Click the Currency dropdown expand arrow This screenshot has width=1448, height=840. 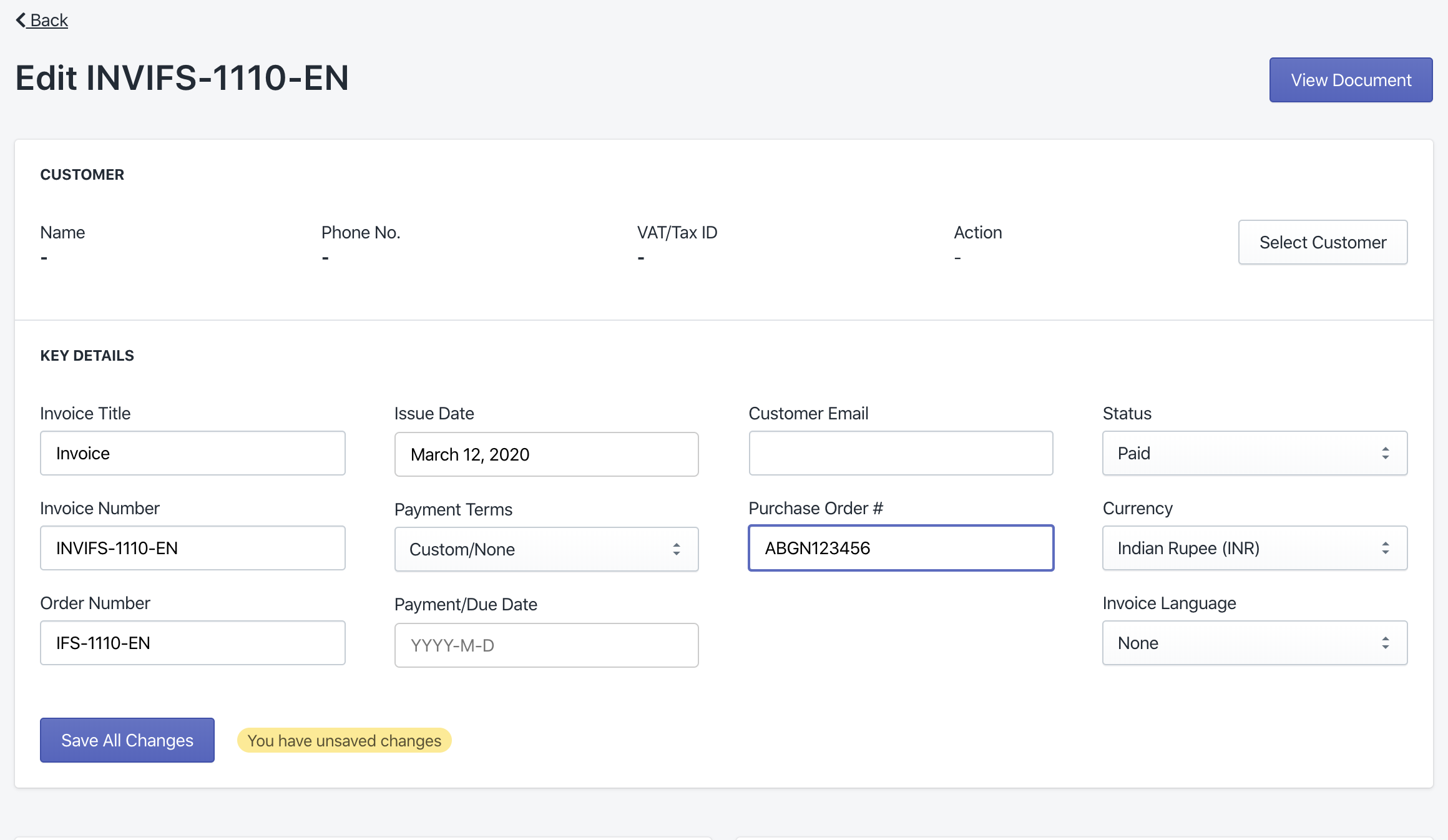[1385, 548]
